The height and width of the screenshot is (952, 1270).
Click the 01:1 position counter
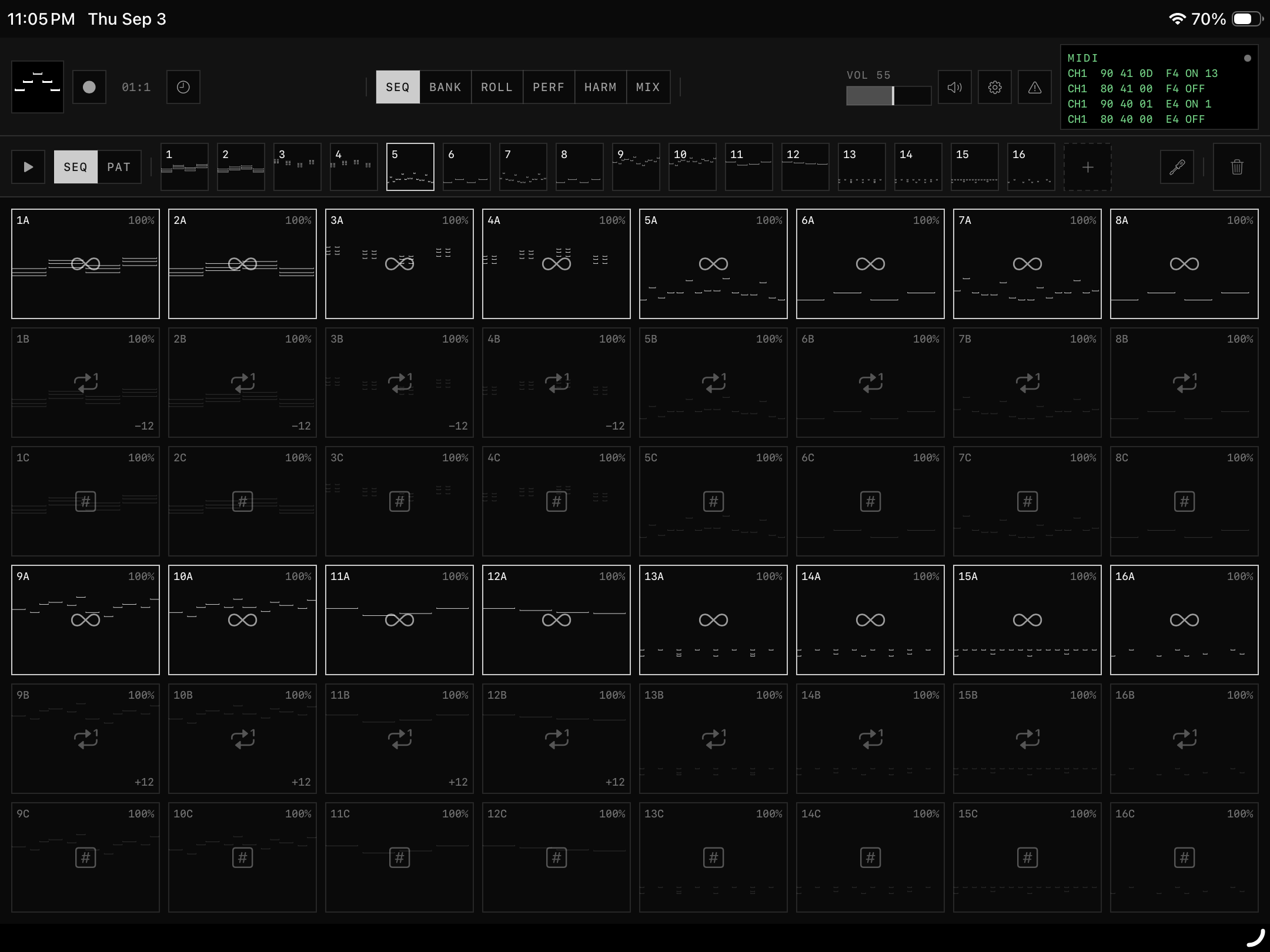(136, 88)
